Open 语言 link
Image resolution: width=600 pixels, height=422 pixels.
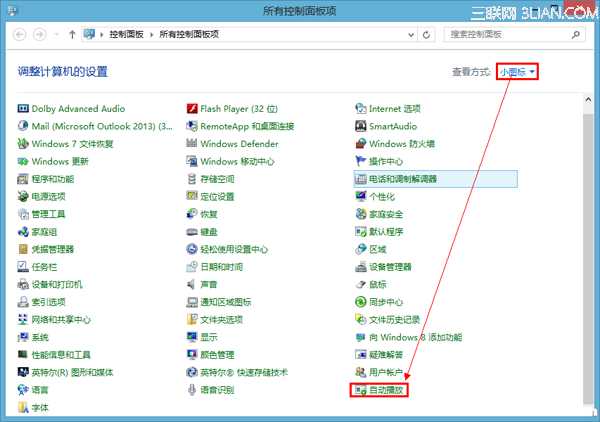(x=40, y=390)
